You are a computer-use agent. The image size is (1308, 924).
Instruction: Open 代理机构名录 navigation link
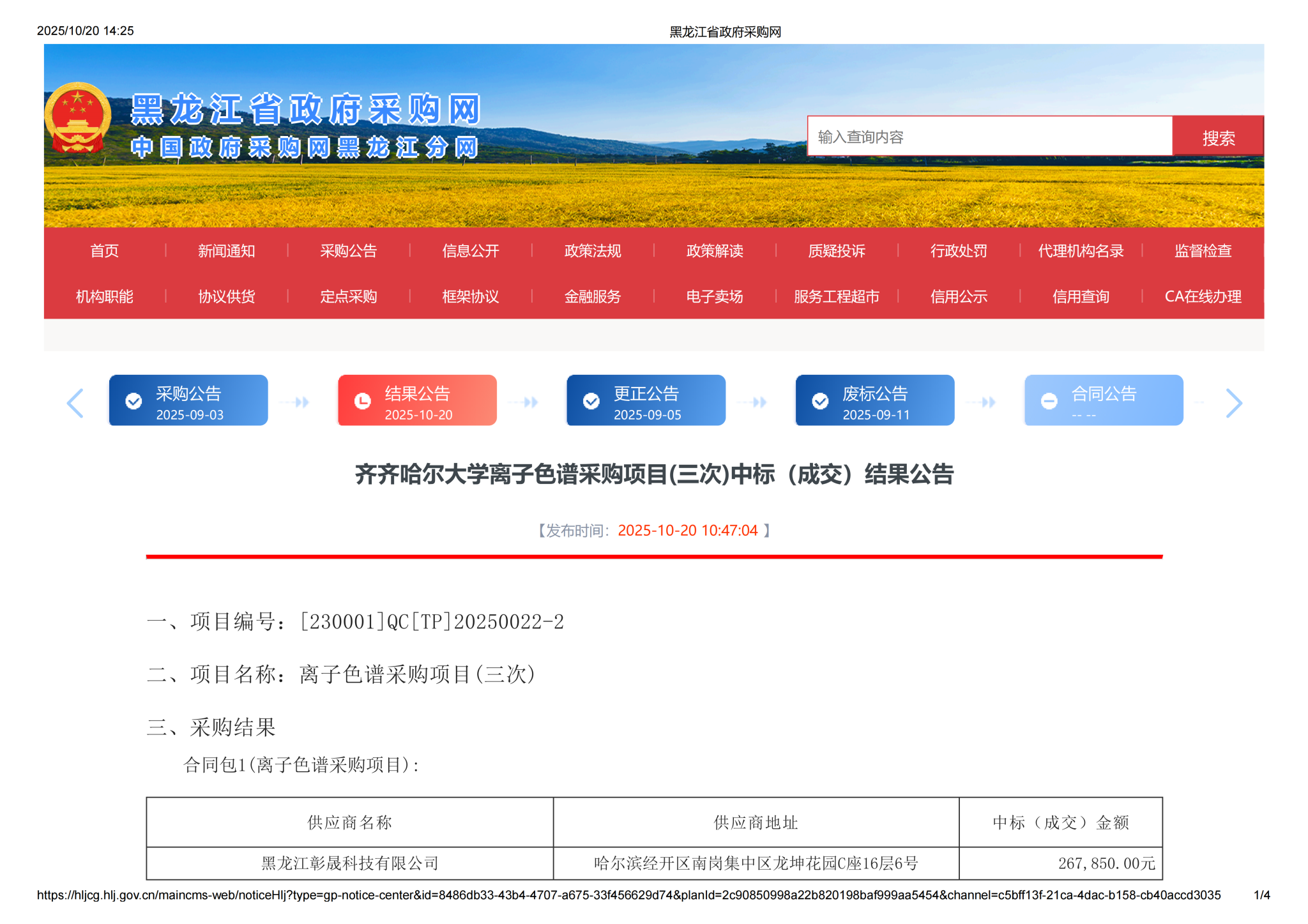point(1080,251)
